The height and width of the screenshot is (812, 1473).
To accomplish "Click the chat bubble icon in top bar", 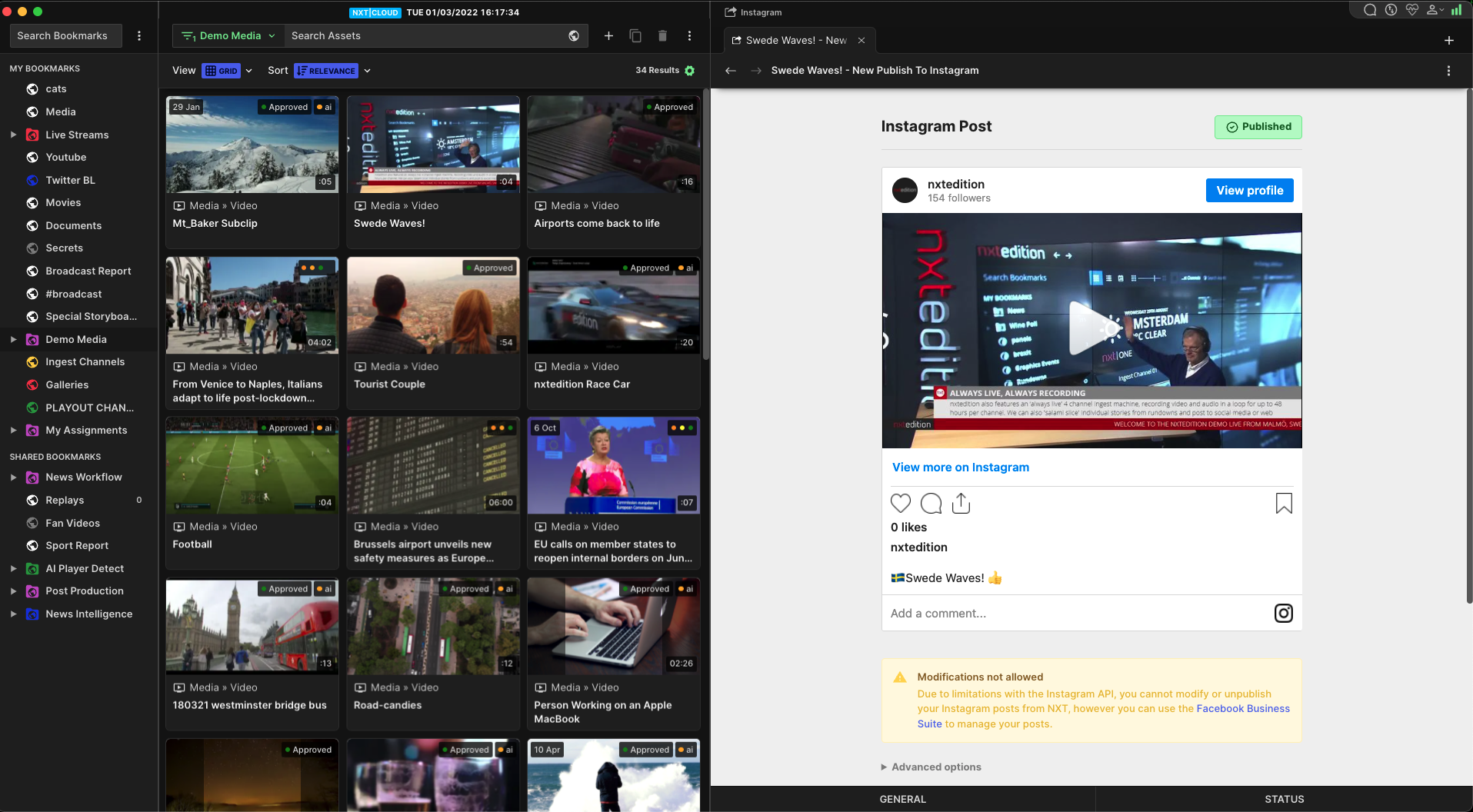I will coord(1370,10).
